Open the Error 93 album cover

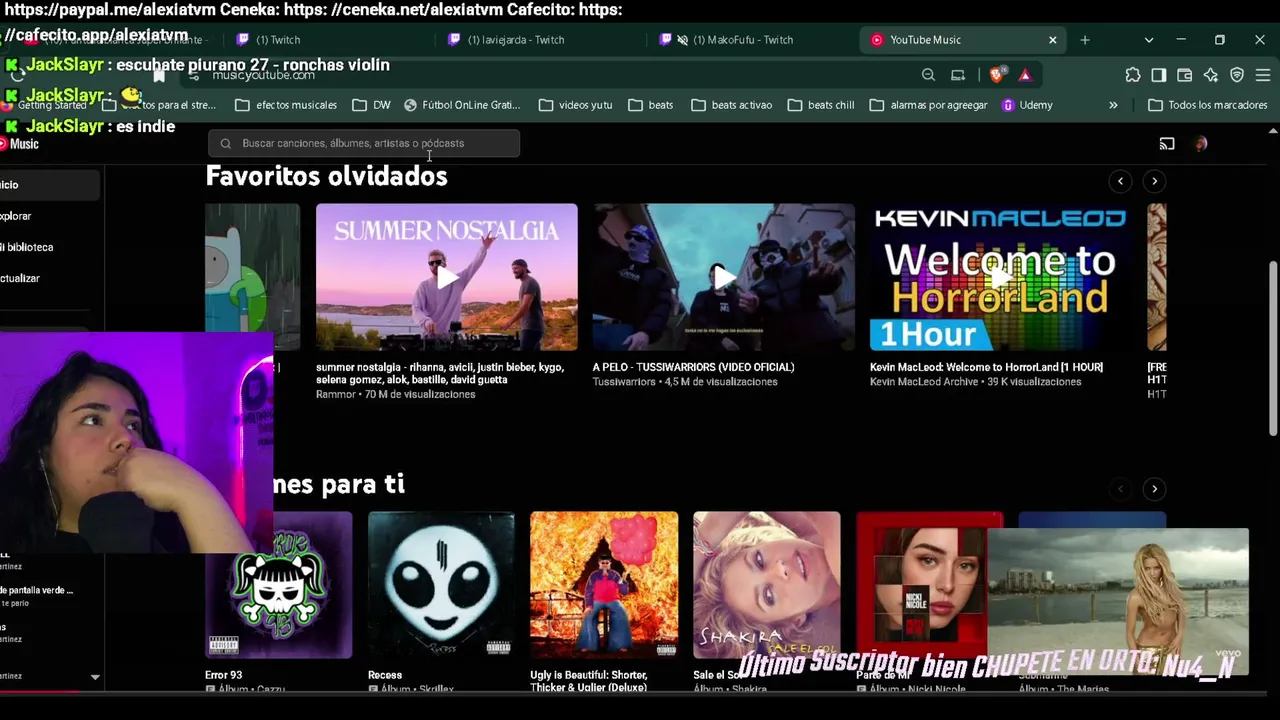tap(279, 585)
